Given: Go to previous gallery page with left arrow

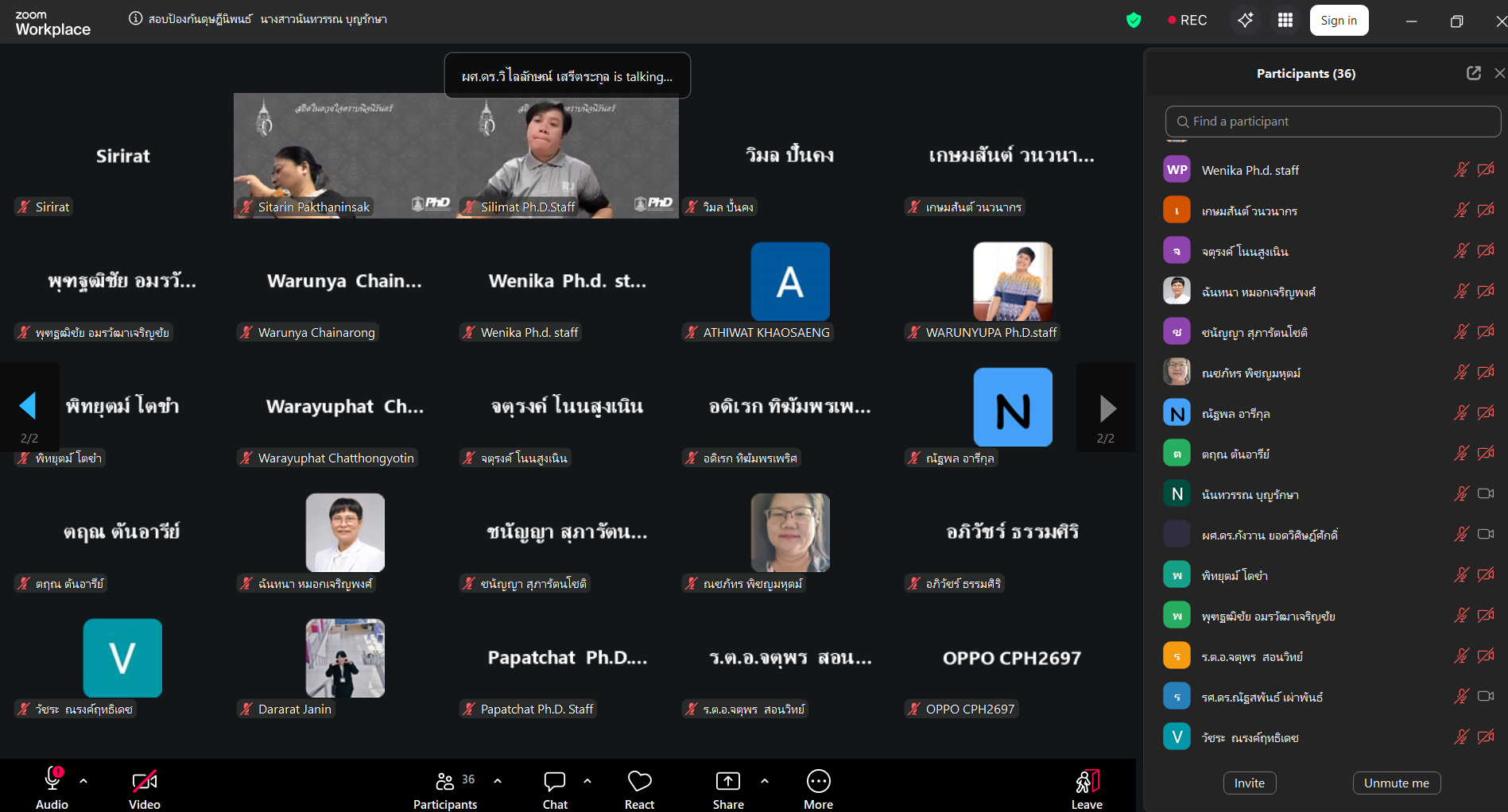Looking at the screenshot, I should 28,406.
